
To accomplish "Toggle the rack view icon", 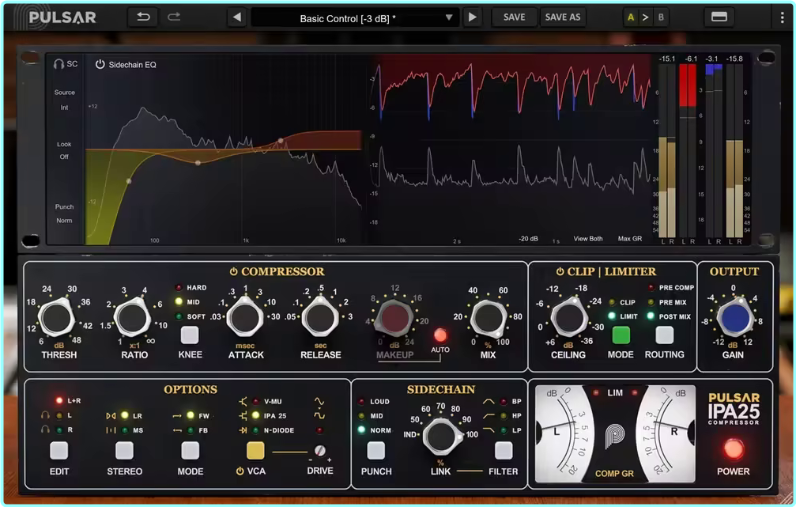I will [x=719, y=17].
